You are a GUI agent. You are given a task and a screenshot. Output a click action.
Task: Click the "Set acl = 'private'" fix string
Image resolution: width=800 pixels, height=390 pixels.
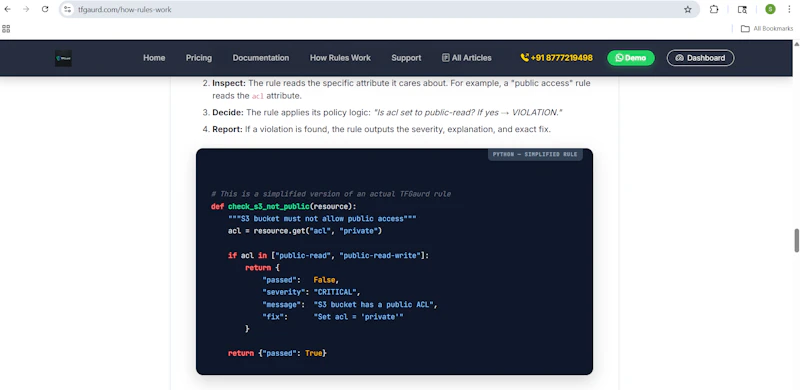click(358, 317)
